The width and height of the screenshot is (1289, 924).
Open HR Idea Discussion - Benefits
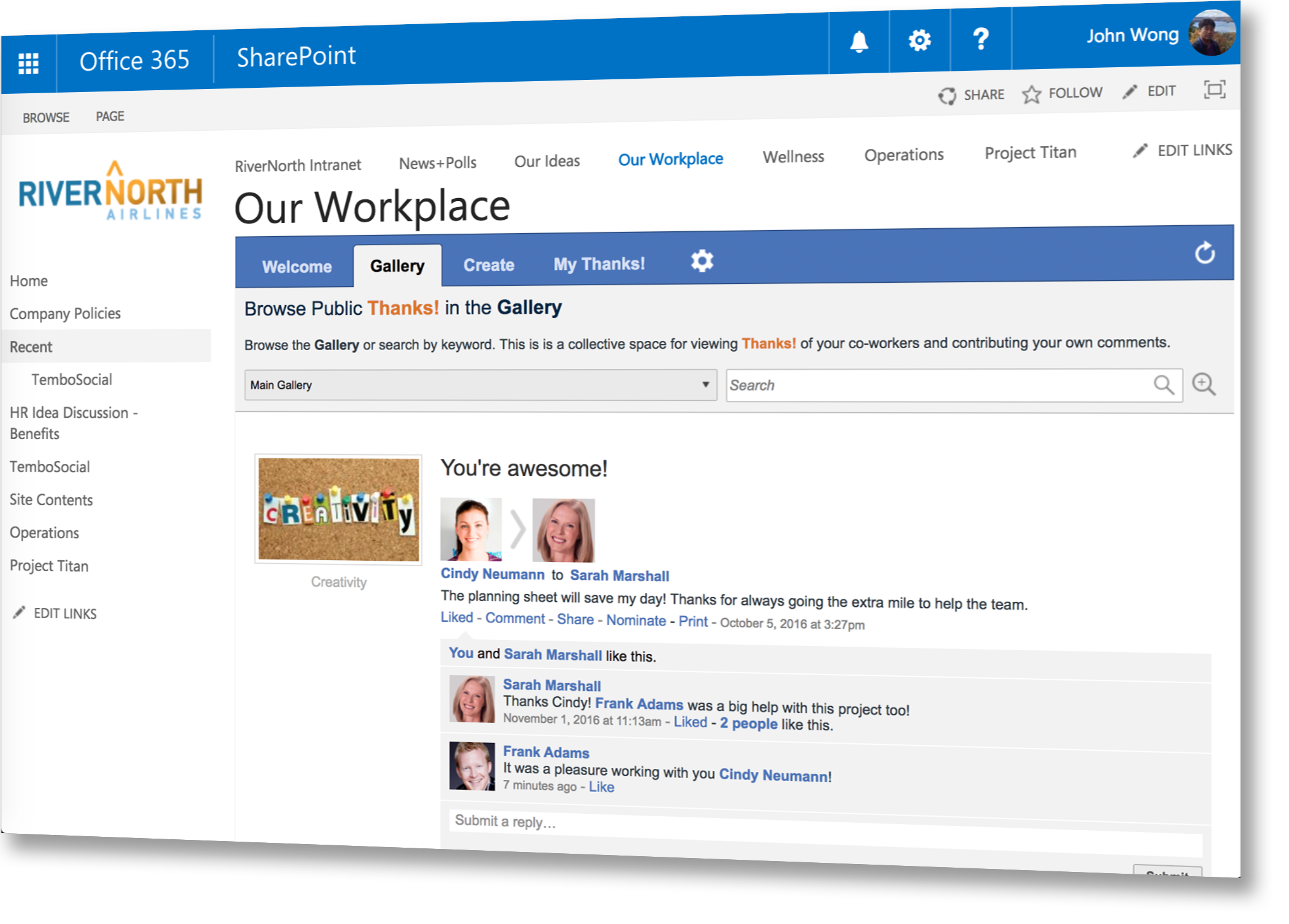74,423
